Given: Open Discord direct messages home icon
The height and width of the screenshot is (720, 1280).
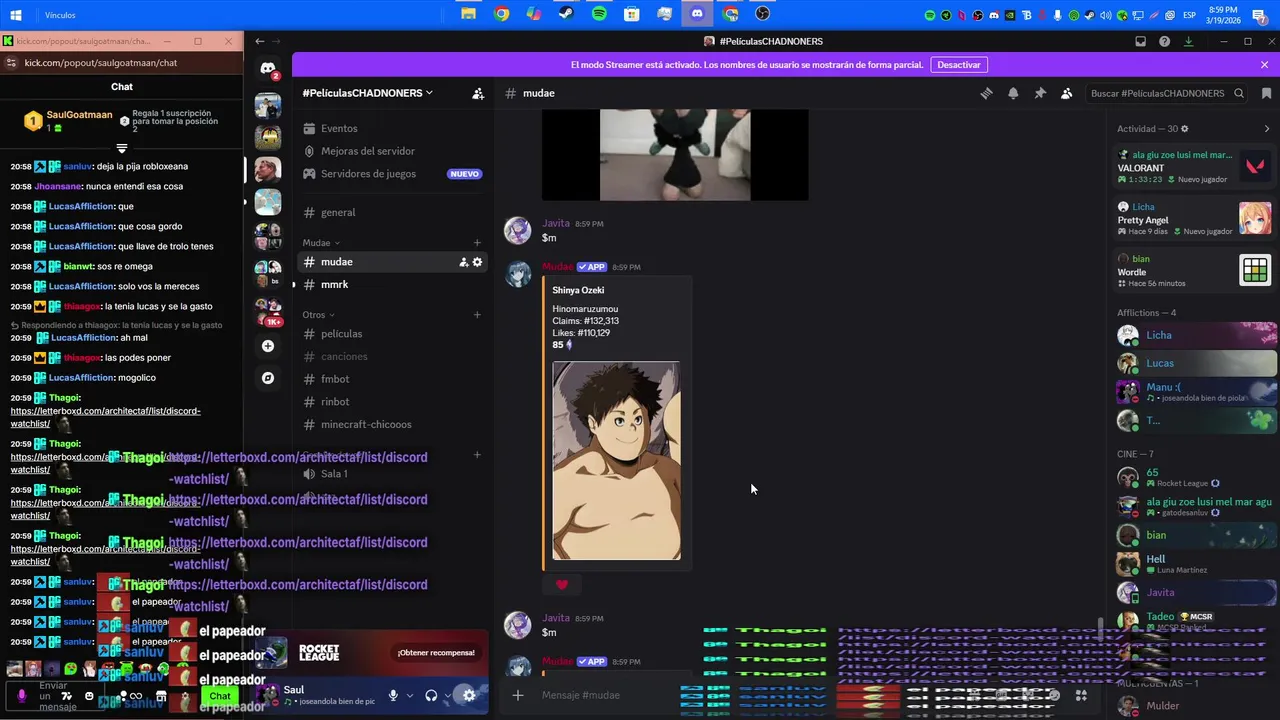Looking at the screenshot, I should pos(268,69).
